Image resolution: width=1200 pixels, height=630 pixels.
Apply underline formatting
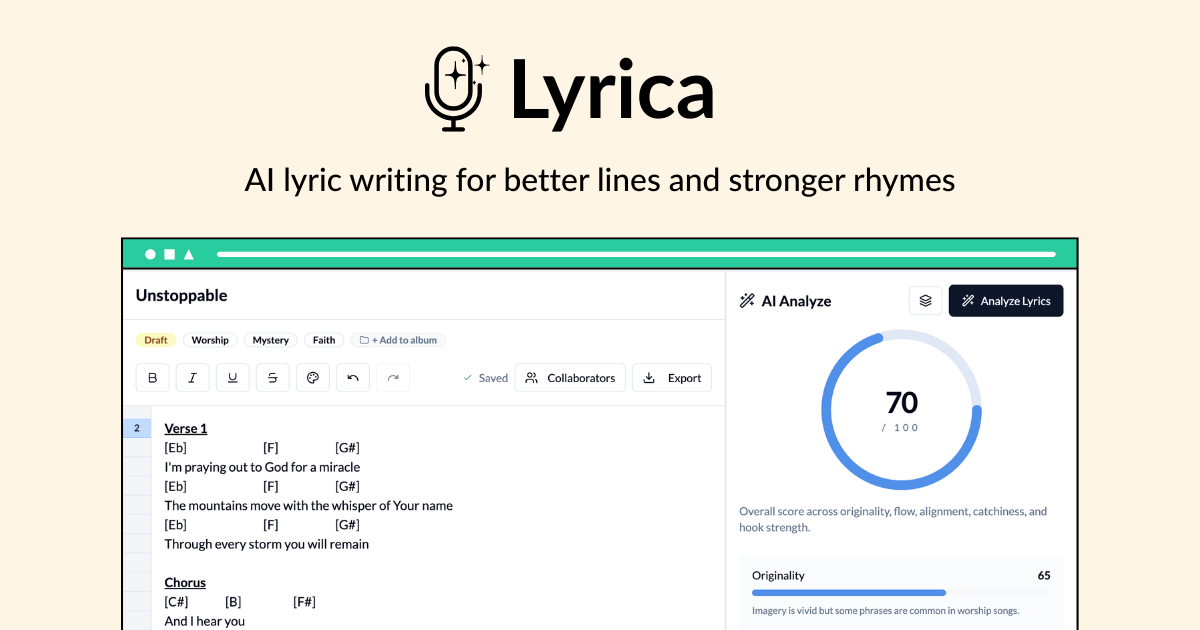coord(232,377)
